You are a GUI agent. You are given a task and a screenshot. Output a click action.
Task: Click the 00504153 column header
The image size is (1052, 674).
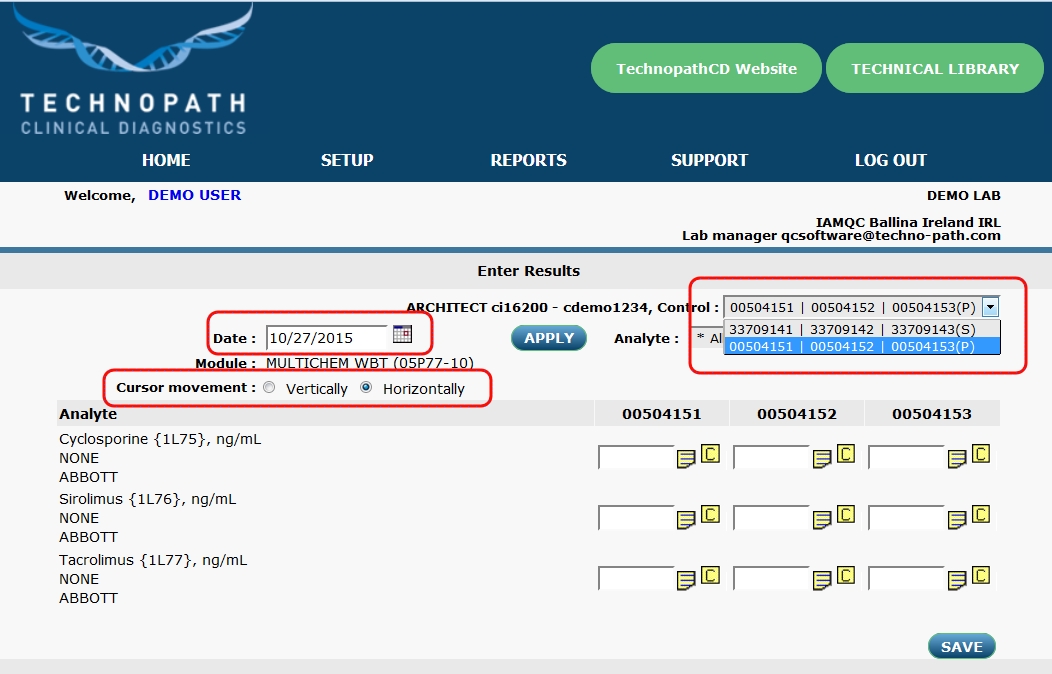click(932, 414)
